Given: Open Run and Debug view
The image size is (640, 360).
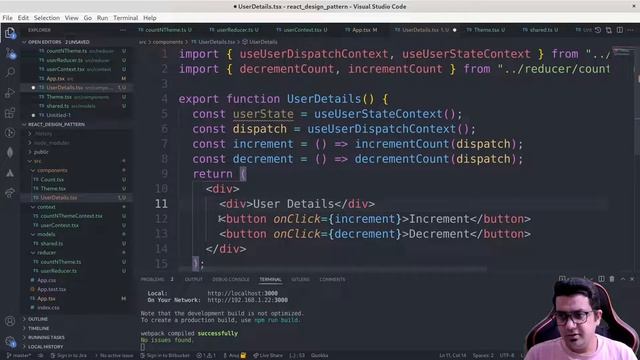Looking at the screenshot, I should click(x=10, y=93).
